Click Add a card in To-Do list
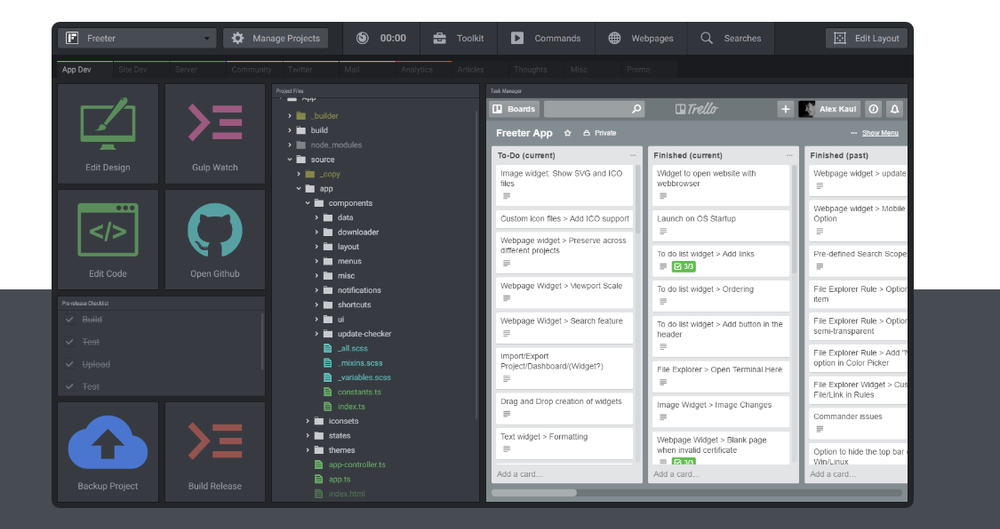 pos(520,474)
